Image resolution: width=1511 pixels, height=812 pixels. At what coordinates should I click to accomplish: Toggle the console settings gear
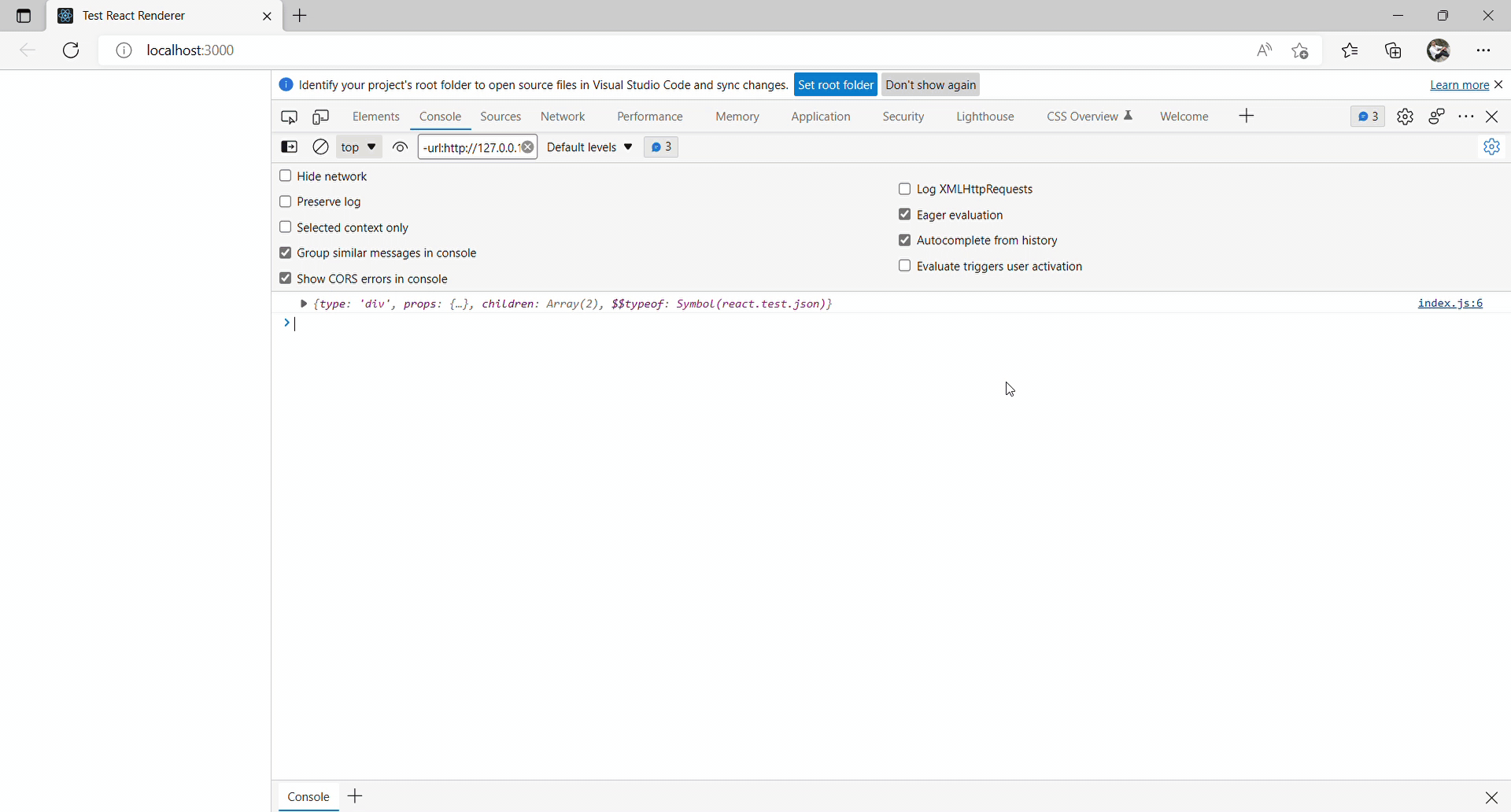pyautogui.click(x=1491, y=147)
